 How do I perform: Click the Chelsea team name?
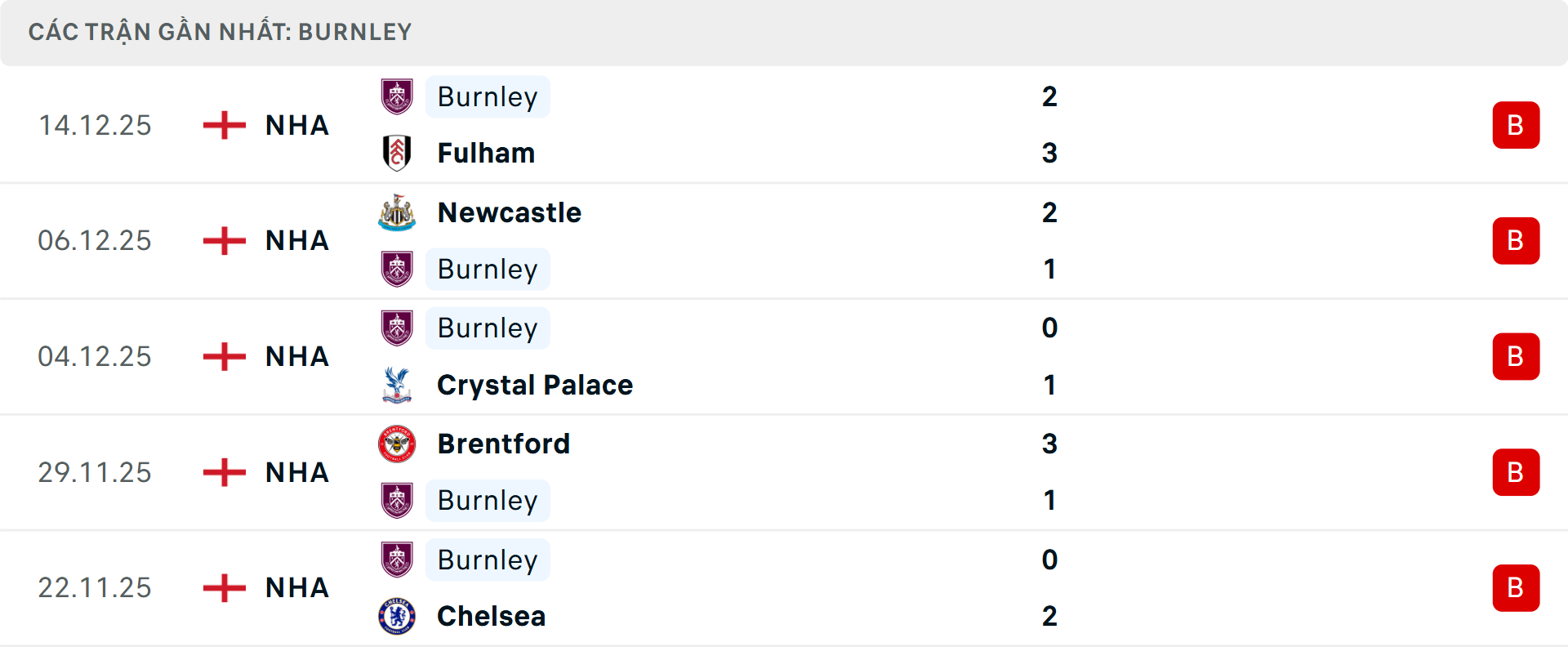tap(491, 616)
